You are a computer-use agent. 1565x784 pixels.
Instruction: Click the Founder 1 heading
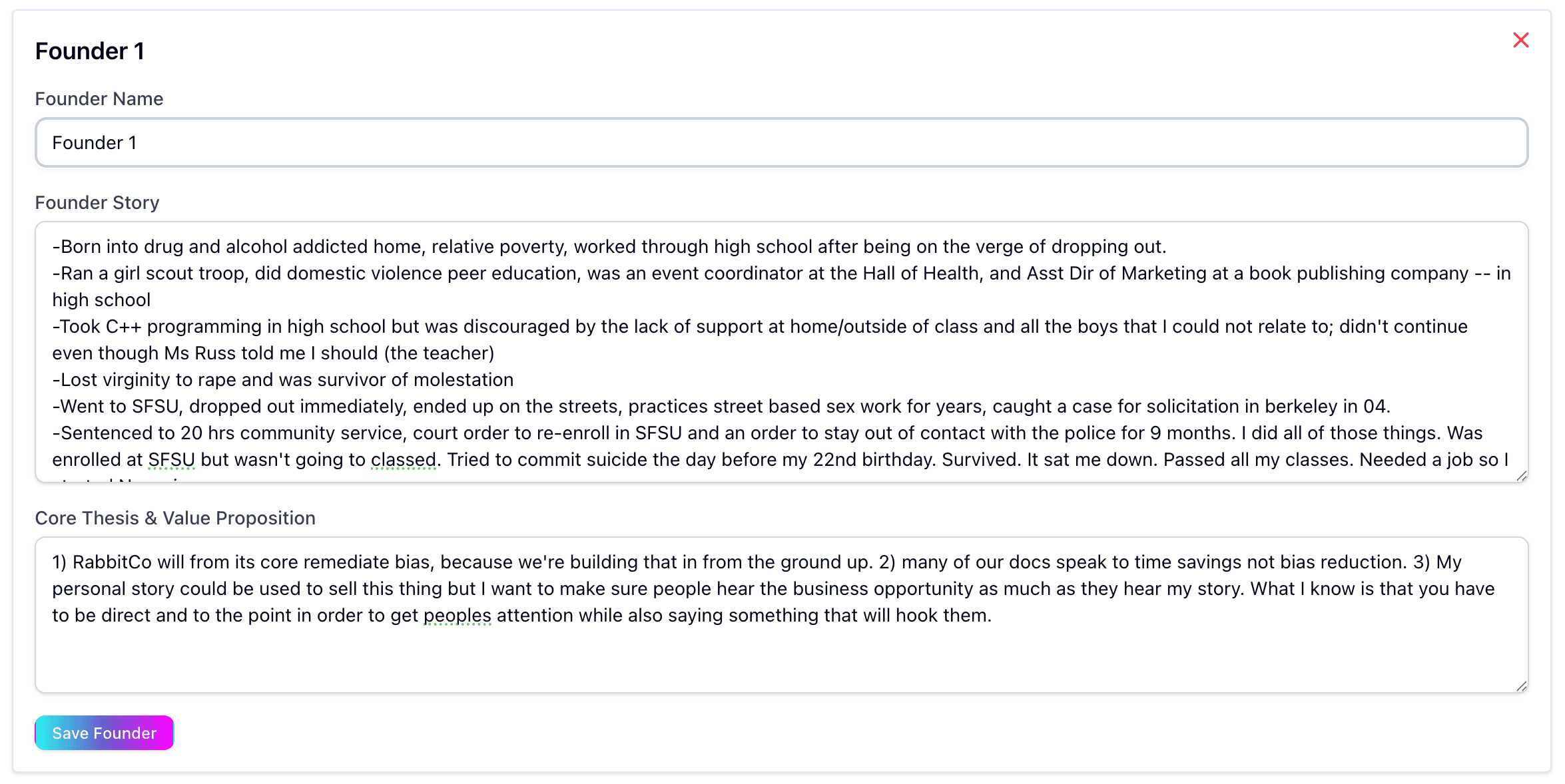click(x=90, y=51)
